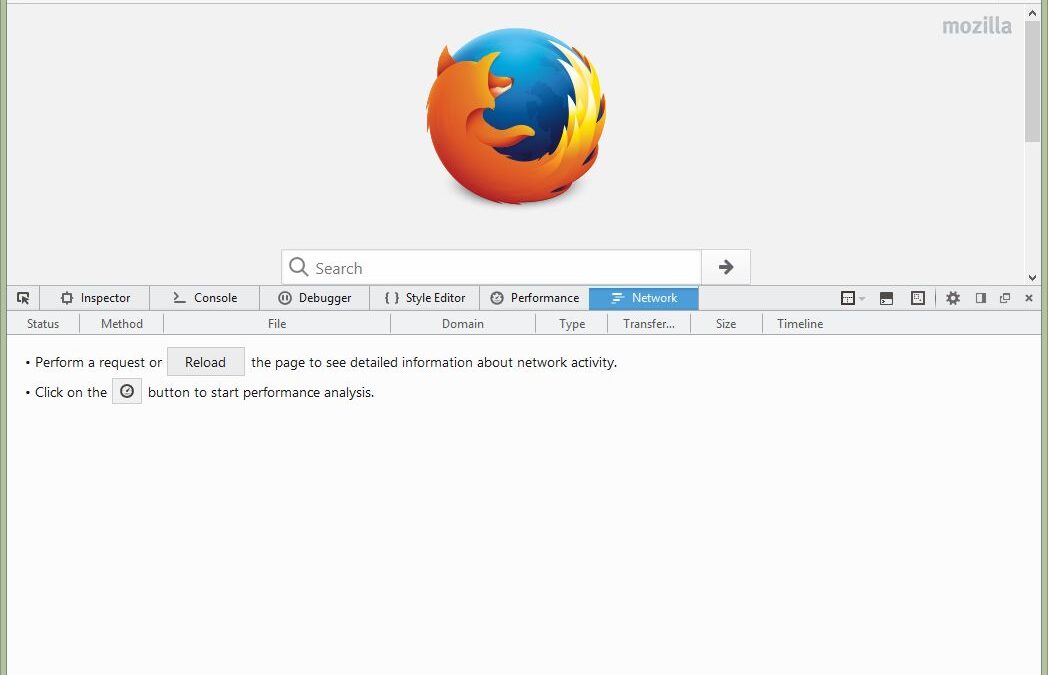Click the frame selector icon
1048x675 pixels.
click(847, 298)
